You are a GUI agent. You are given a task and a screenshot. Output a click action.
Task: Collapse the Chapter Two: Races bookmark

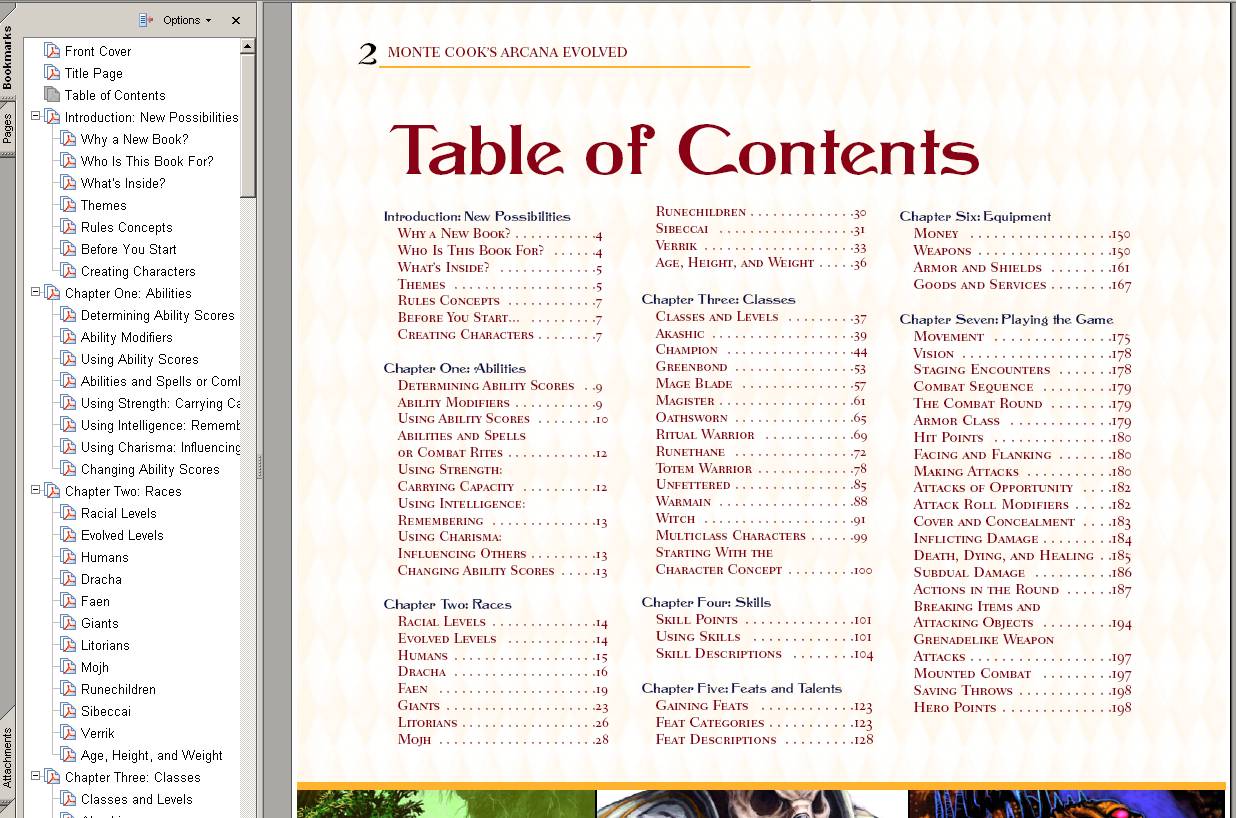[x=35, y=491]
